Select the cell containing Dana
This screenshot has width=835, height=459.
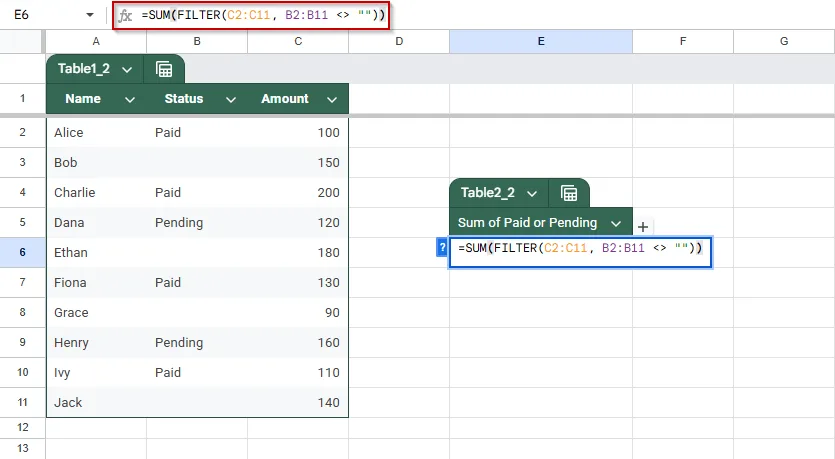click(x=96, y=223)
